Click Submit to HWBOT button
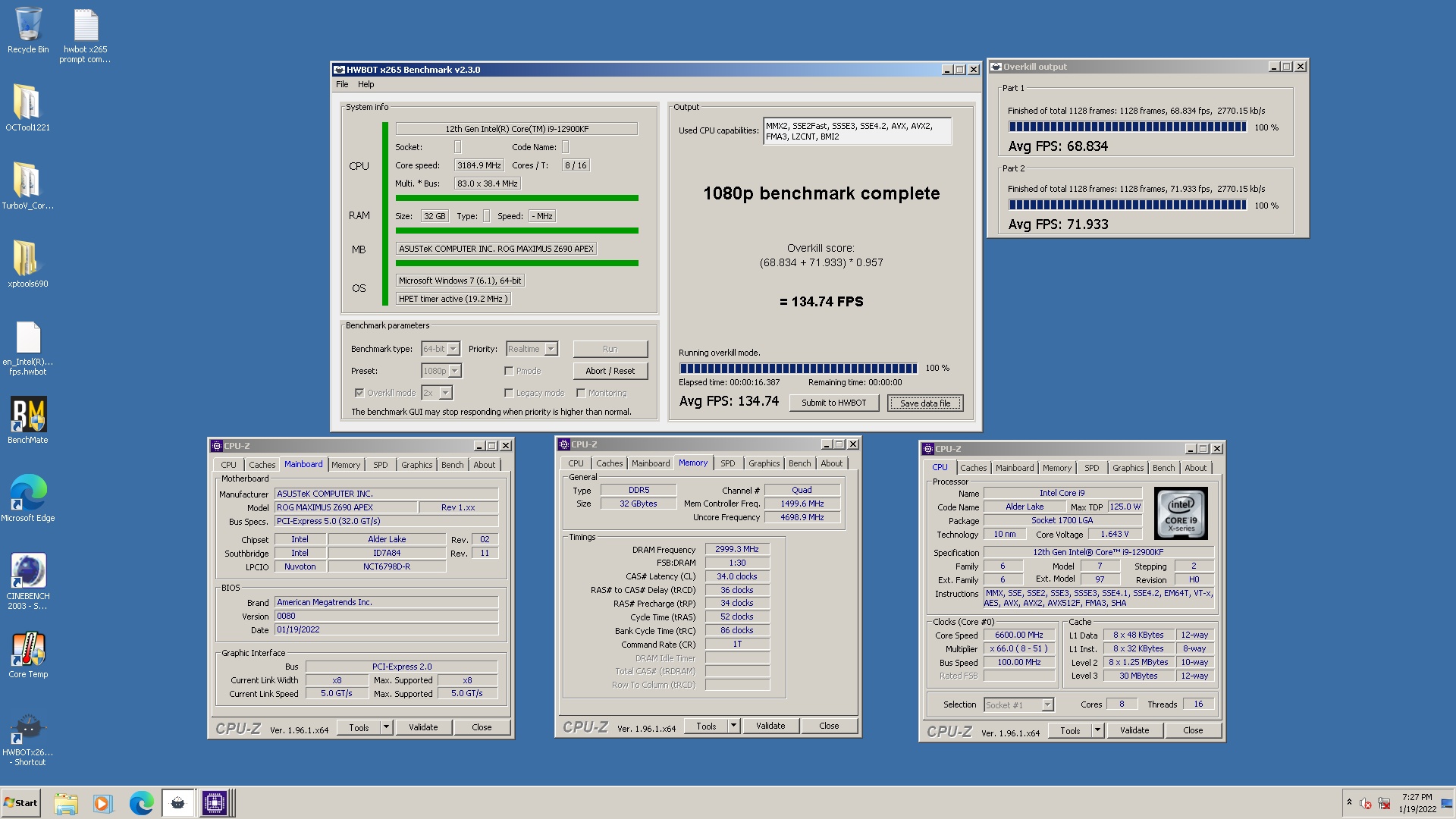The image size is (1456, 819). coord(833,403)
